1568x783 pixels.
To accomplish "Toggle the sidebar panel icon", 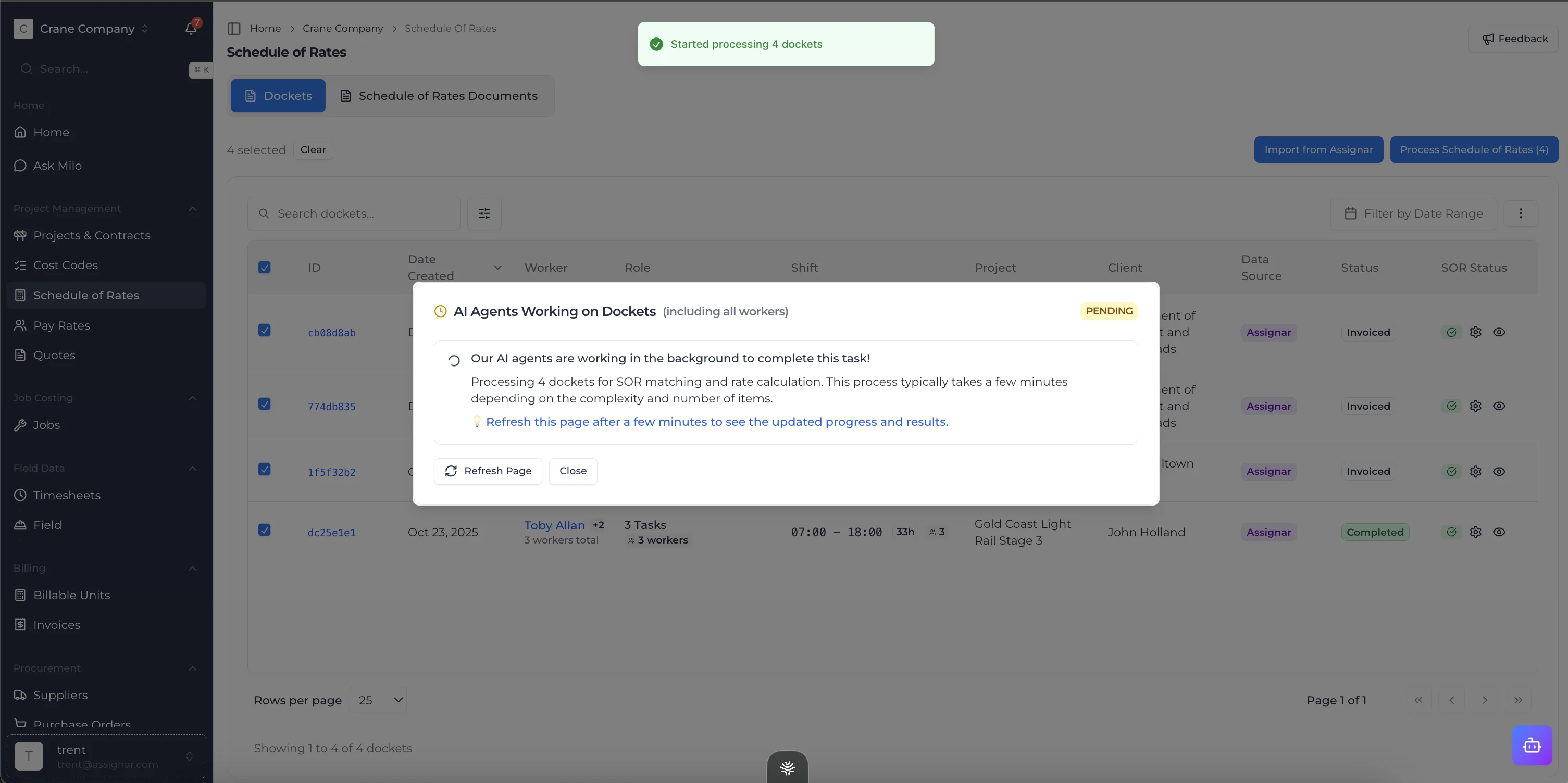I will click(x=234, y=28).
